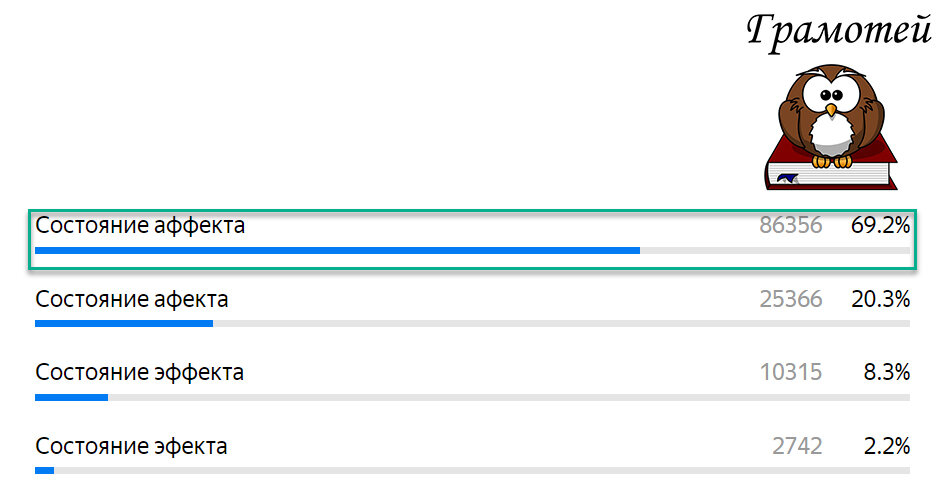Click the 8.3% percentage label
Screen dimensions: 950x501
coord(886,373)
